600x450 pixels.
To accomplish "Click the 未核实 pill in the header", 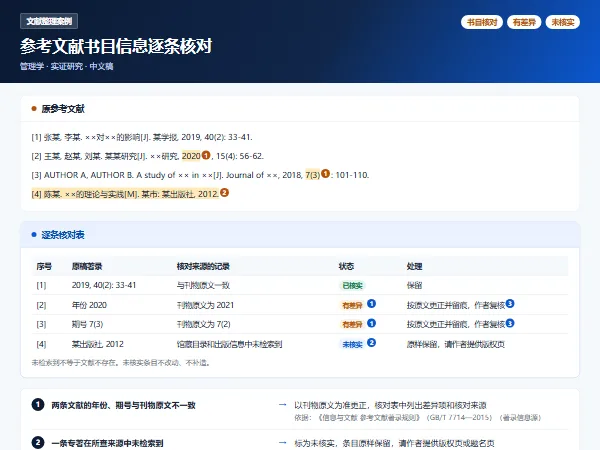I will 562,22.
